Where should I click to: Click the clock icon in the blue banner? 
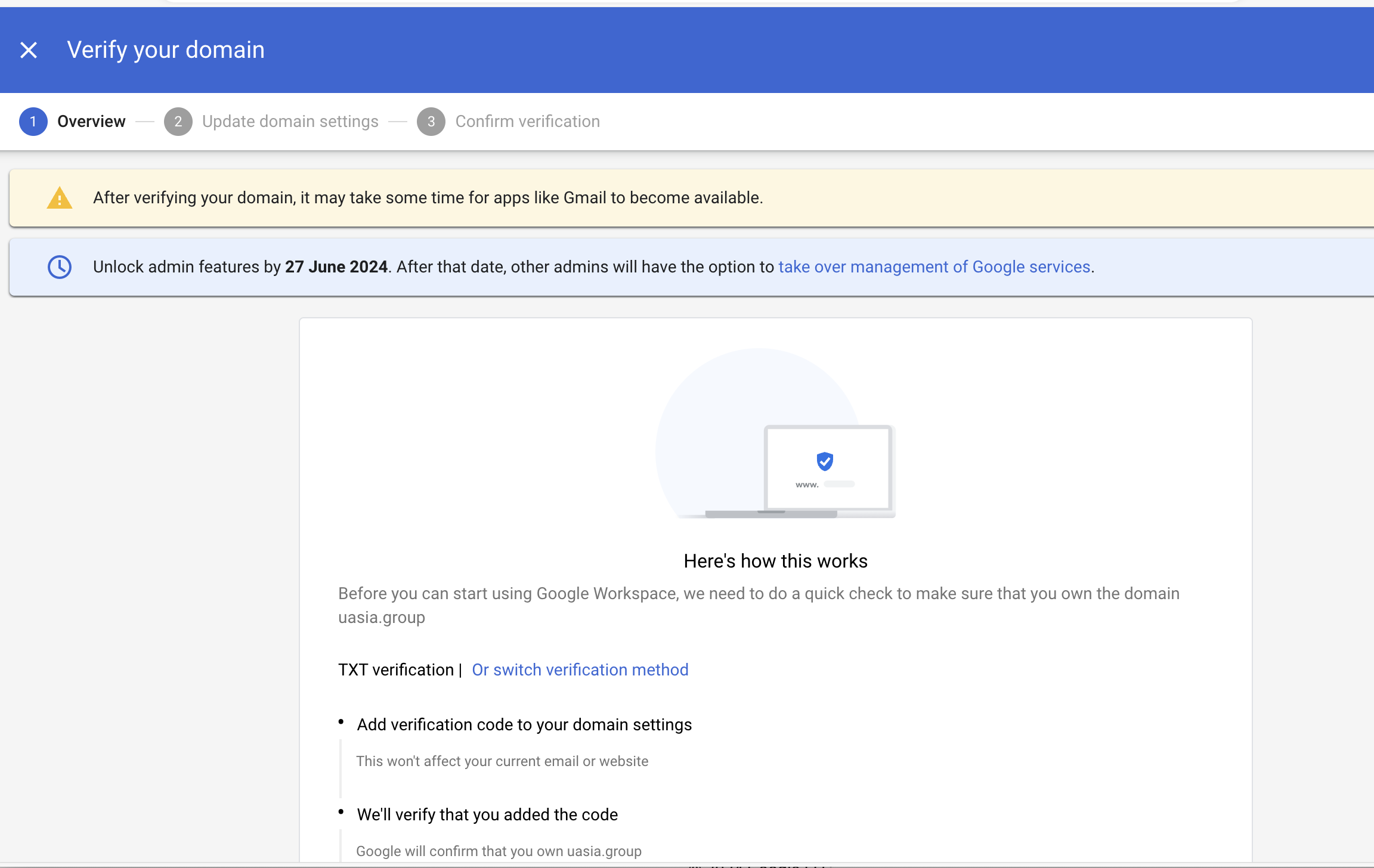pyautogui.click(x=60, y=267)
